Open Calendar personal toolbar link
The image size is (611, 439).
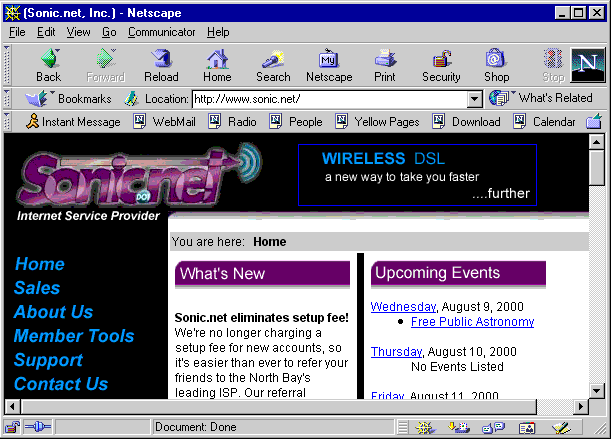click(544, 122)
